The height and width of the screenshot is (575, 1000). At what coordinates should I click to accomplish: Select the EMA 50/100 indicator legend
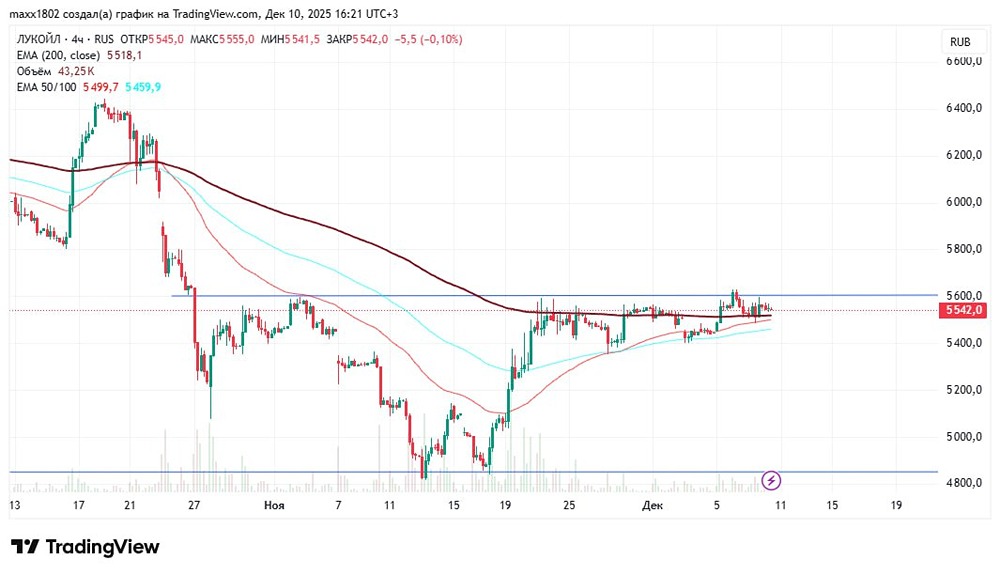point(44,87)
